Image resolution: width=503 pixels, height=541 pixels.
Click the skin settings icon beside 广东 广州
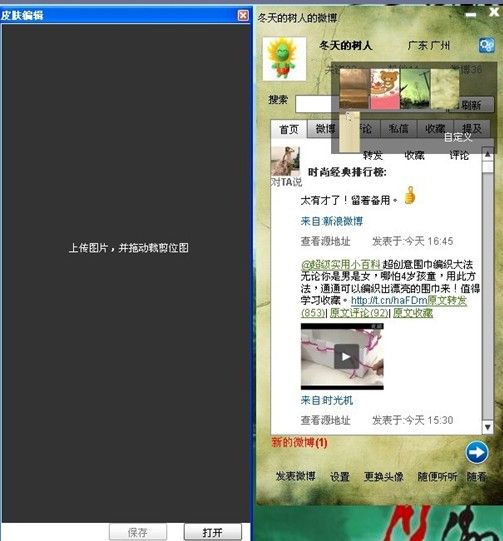pos(487,45)
